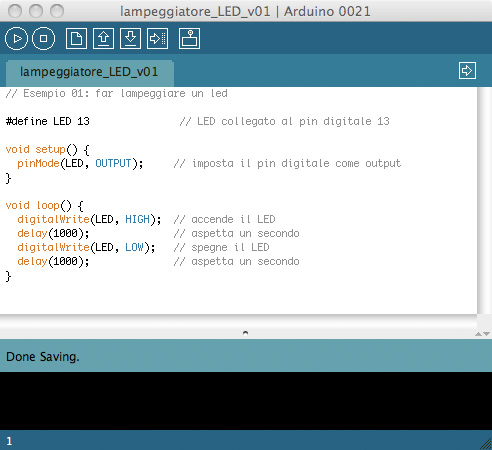The image size is (492, 450).
Task: Click the window resize grip corner
Action: 485,444
